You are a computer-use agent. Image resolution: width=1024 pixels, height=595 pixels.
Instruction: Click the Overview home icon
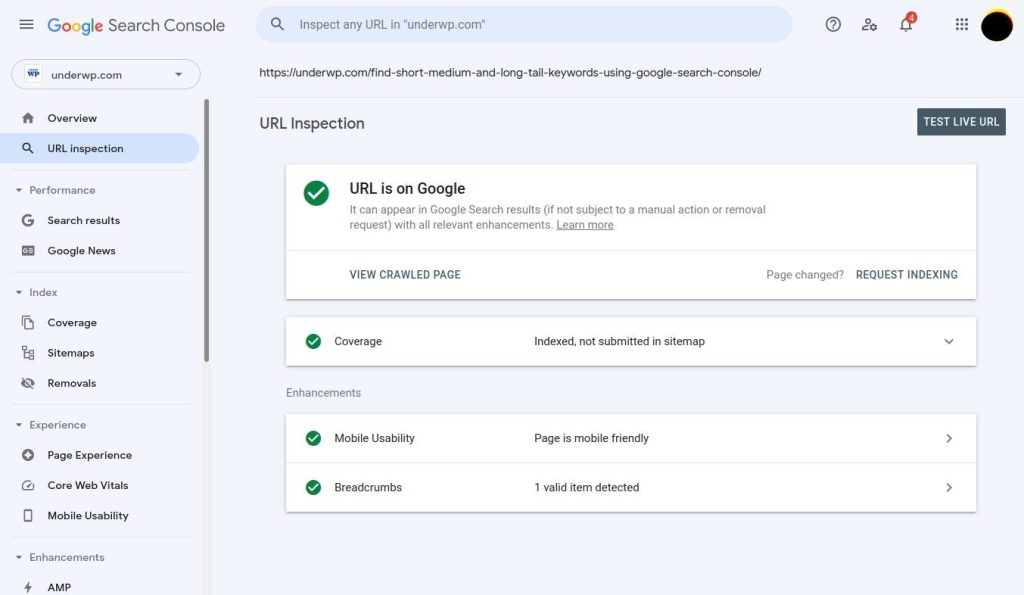[x=27, y=118]
